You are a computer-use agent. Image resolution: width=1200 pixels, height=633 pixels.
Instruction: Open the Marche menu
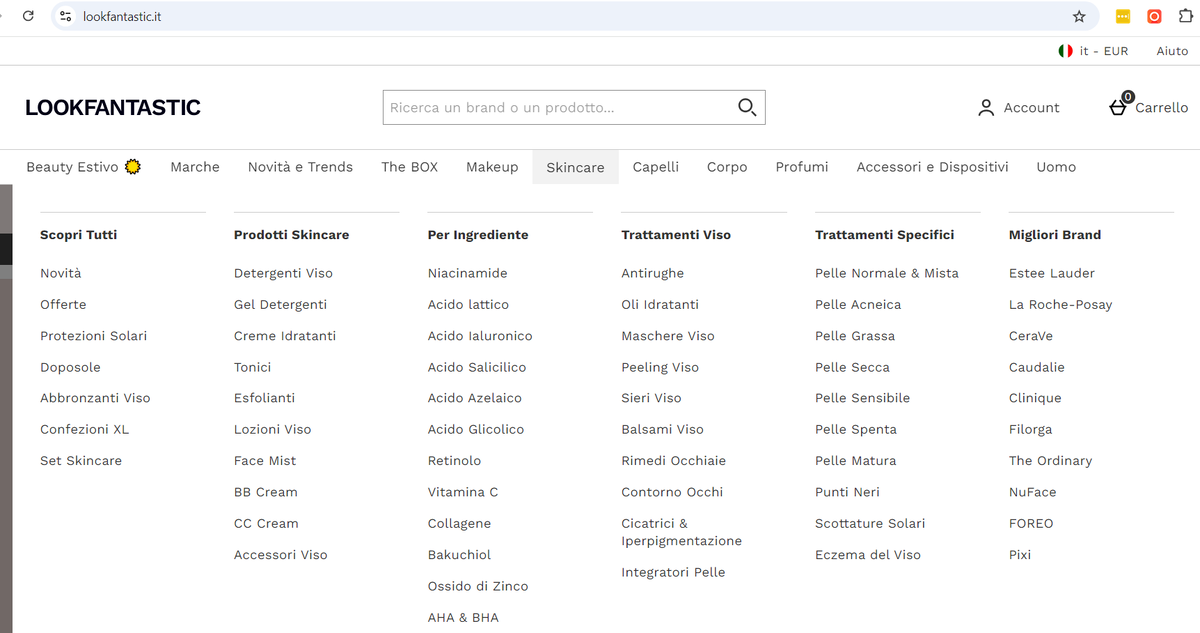tap(195, 167)
